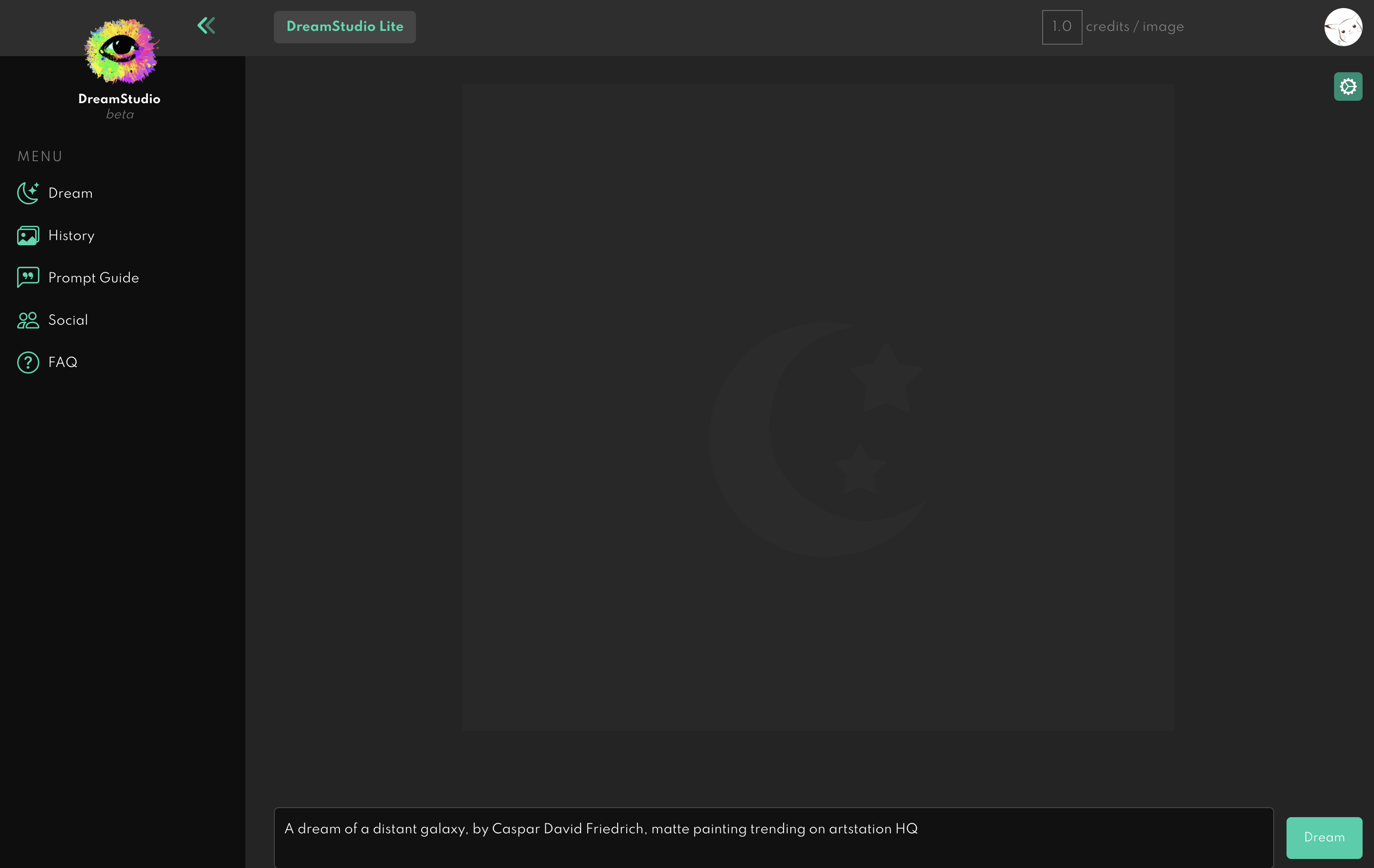The width and height of the screenshot is (1374, 868).
Task: Select the Dream menu item
Action: (x=70, y=193)
